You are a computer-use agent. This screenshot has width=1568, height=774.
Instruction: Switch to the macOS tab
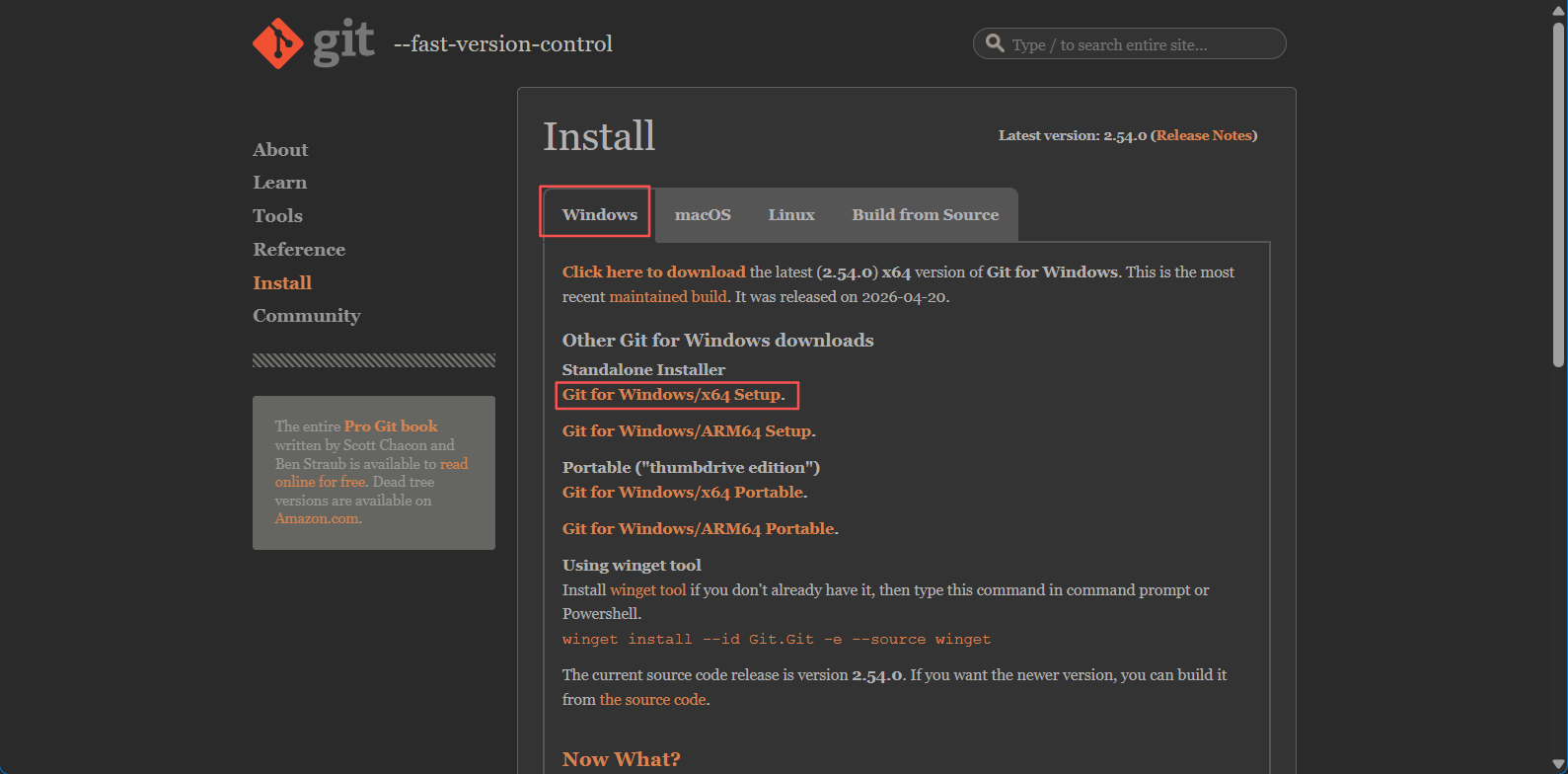coord(703,214)
